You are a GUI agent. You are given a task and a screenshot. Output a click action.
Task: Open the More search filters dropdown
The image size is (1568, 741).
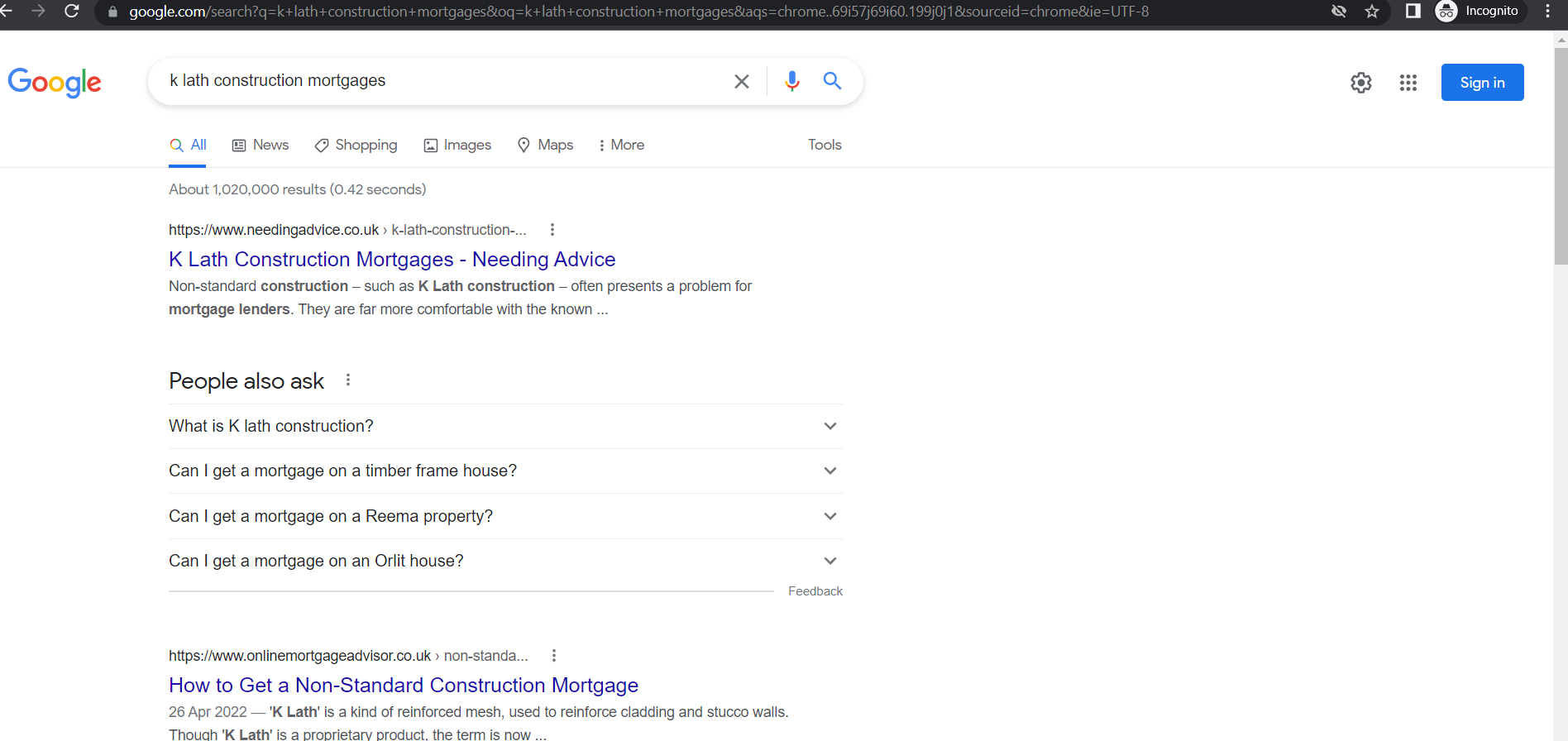coord(621,145)
